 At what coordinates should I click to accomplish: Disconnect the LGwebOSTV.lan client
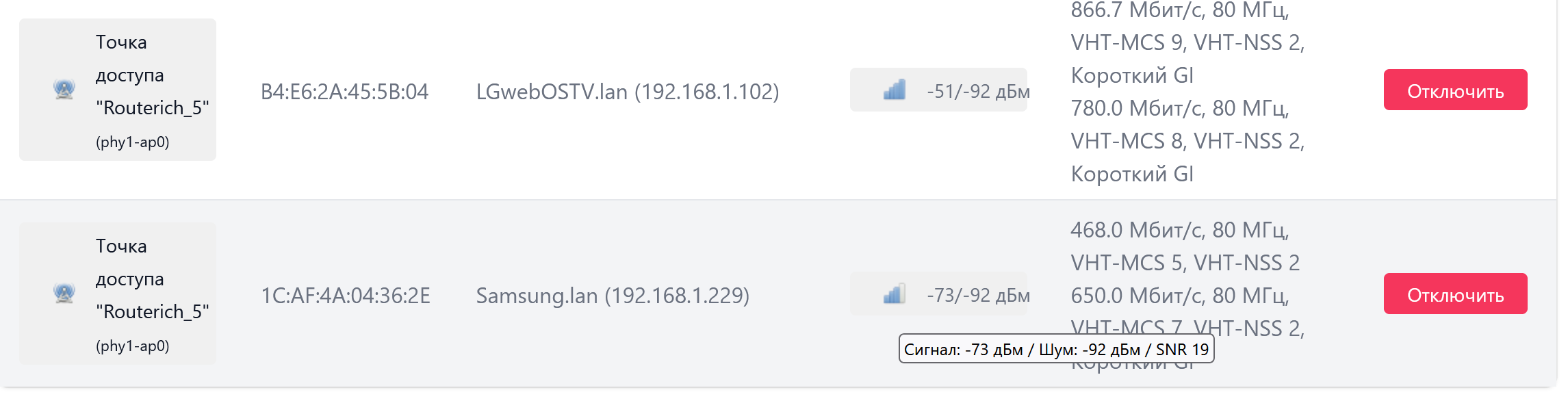click(x=1455, y=90)
